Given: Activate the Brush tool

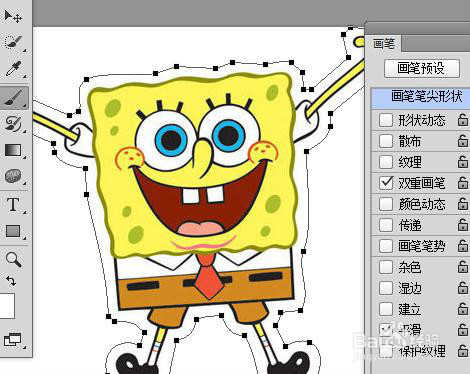Looking at the screenshot, I should 13,97.
